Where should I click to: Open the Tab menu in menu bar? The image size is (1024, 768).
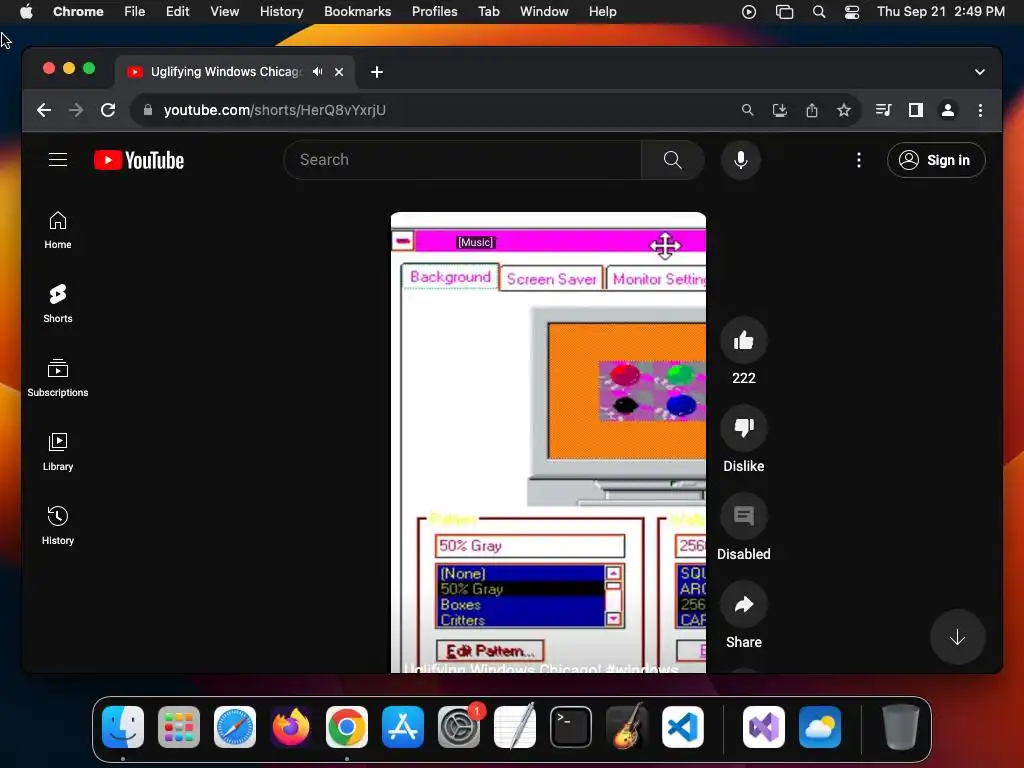tap(488, 12)
